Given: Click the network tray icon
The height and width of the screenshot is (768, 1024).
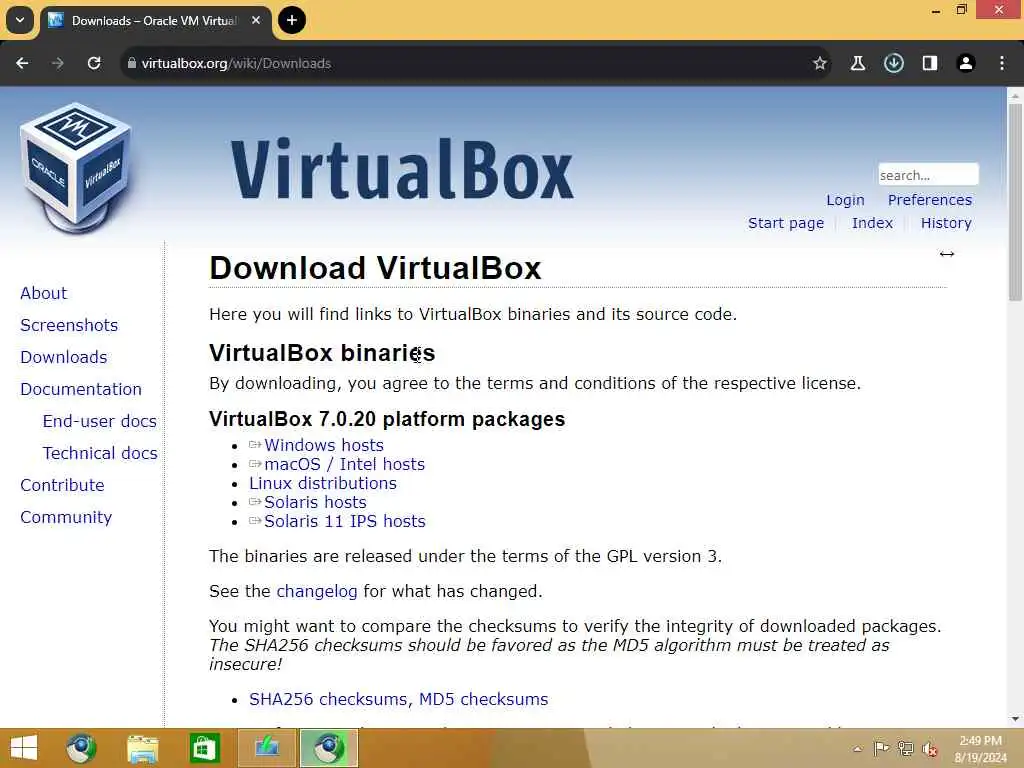Looking at the screenshot, I should (905, 748).
